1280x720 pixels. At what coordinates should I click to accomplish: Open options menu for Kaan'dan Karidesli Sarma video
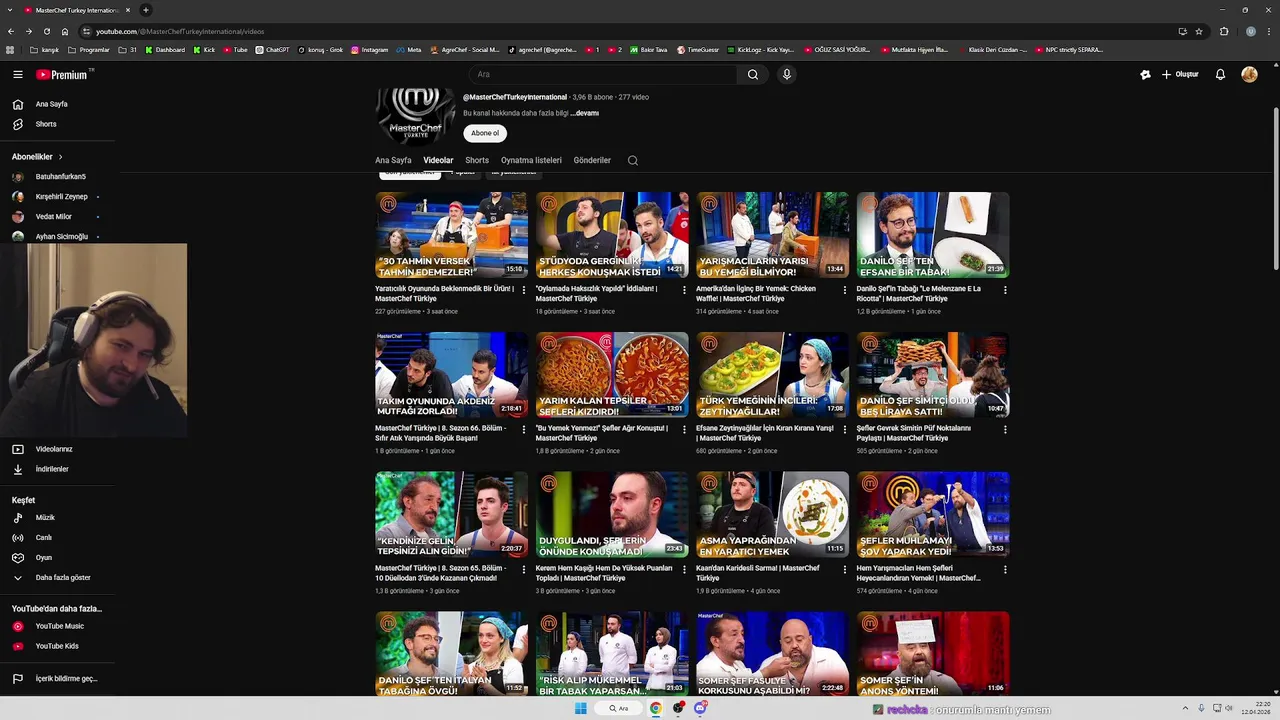844,570
